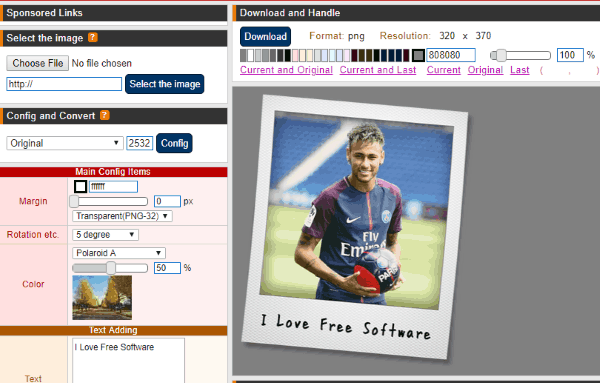Click the Select the image button
The width and height of the screenshot is (600, 383).
point(165,84)
